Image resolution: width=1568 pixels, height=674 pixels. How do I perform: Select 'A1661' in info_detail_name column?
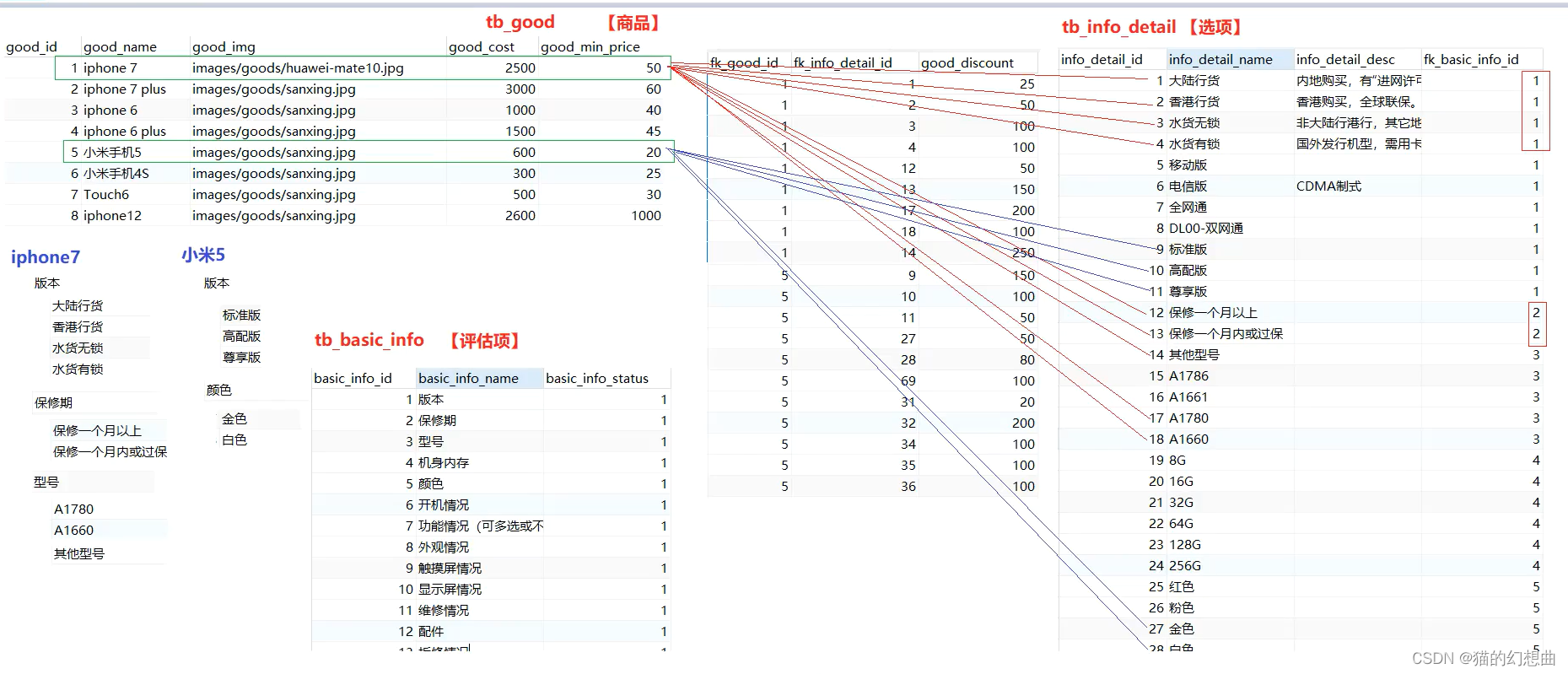(x=1188, y=397)
